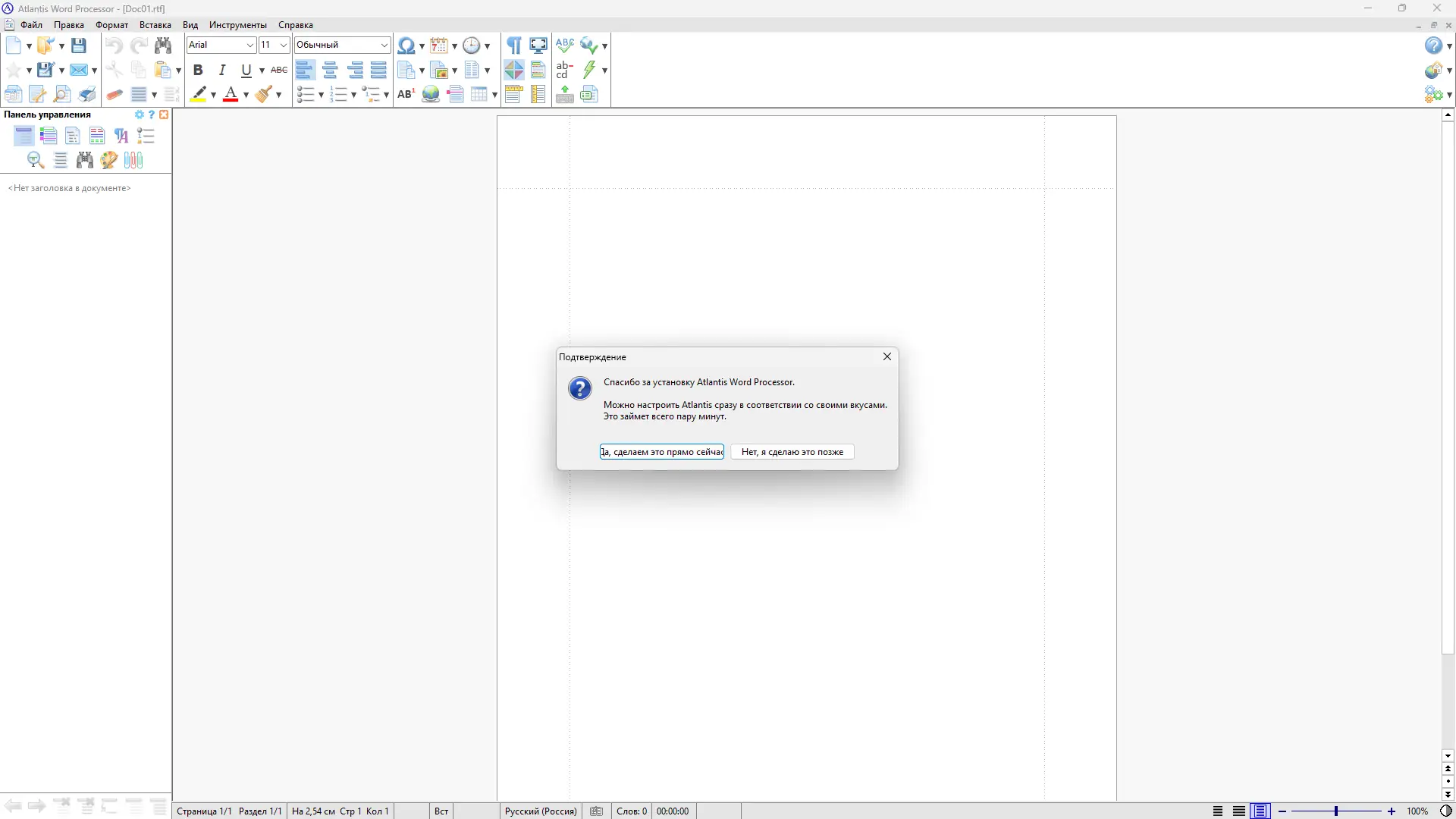The image size is (1456, 819).
Task: Apply the format brush tool
Action: coord(265,94)
